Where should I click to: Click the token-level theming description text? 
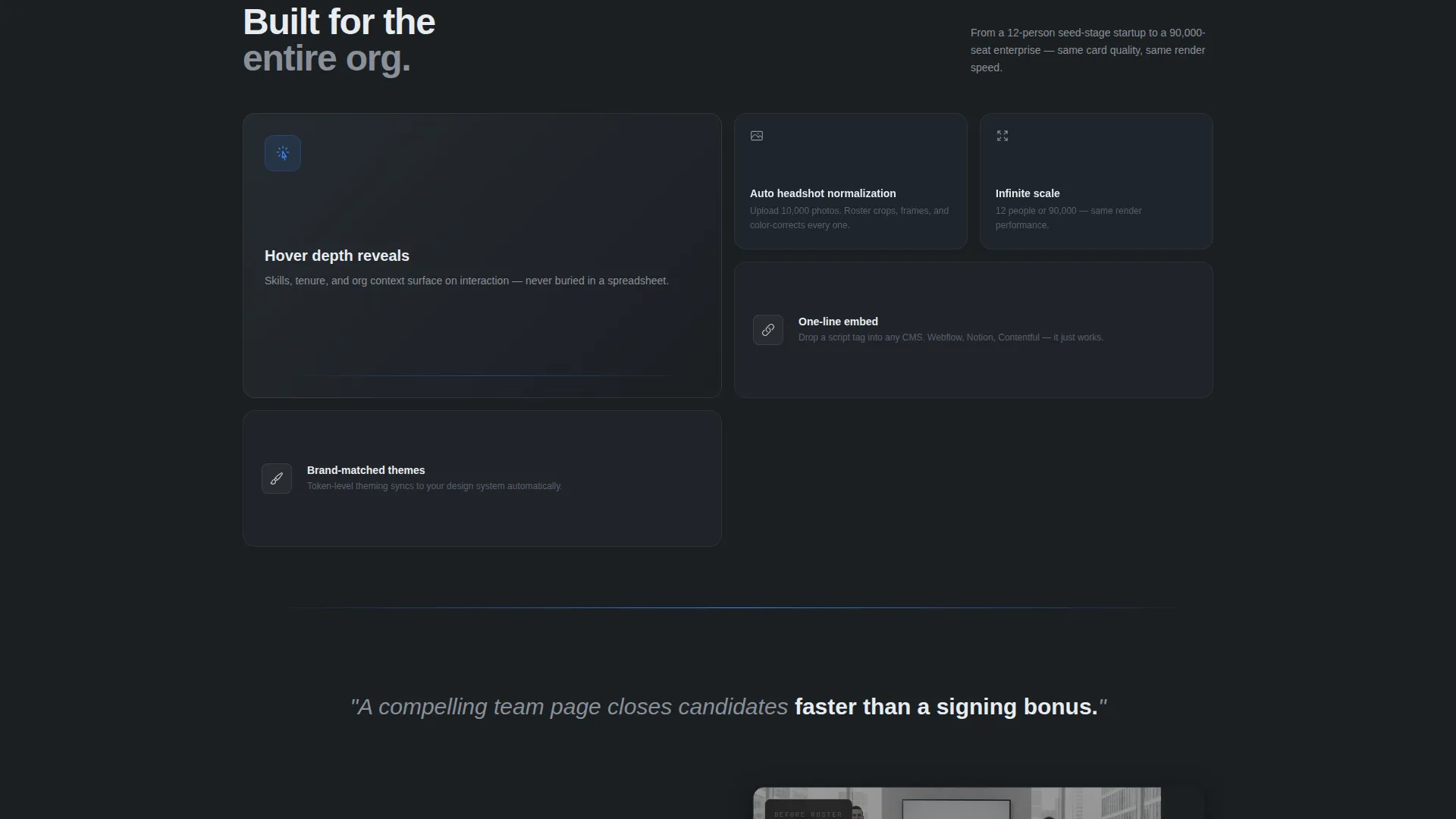click(435, 486)
